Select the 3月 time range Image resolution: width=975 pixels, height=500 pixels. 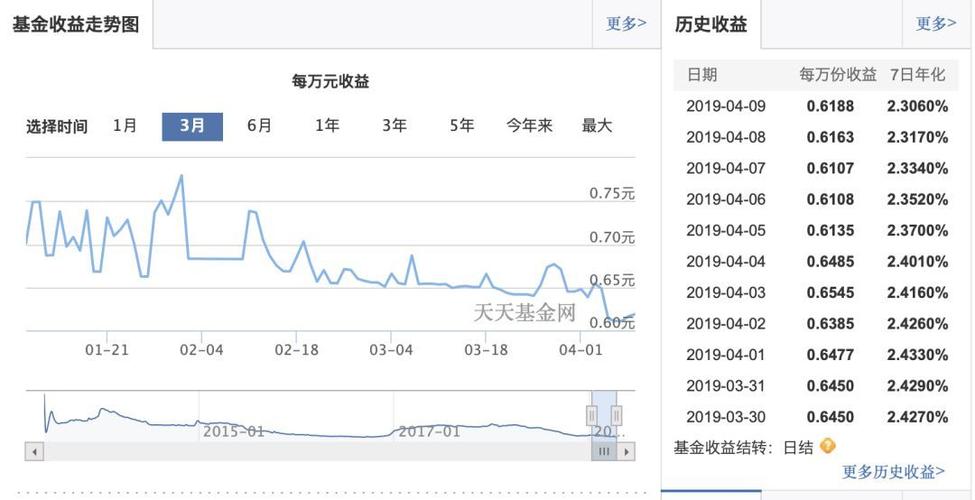click(x=192, y=125)
